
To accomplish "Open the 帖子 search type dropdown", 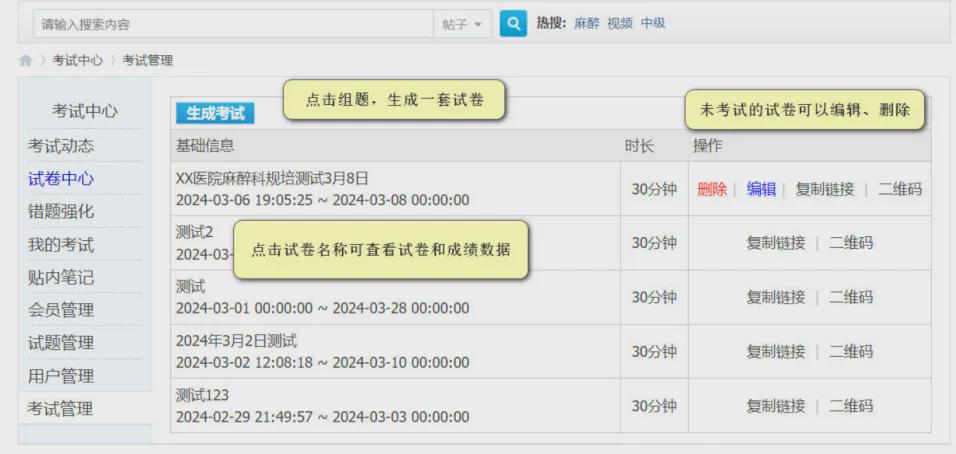I will (461, 24).
